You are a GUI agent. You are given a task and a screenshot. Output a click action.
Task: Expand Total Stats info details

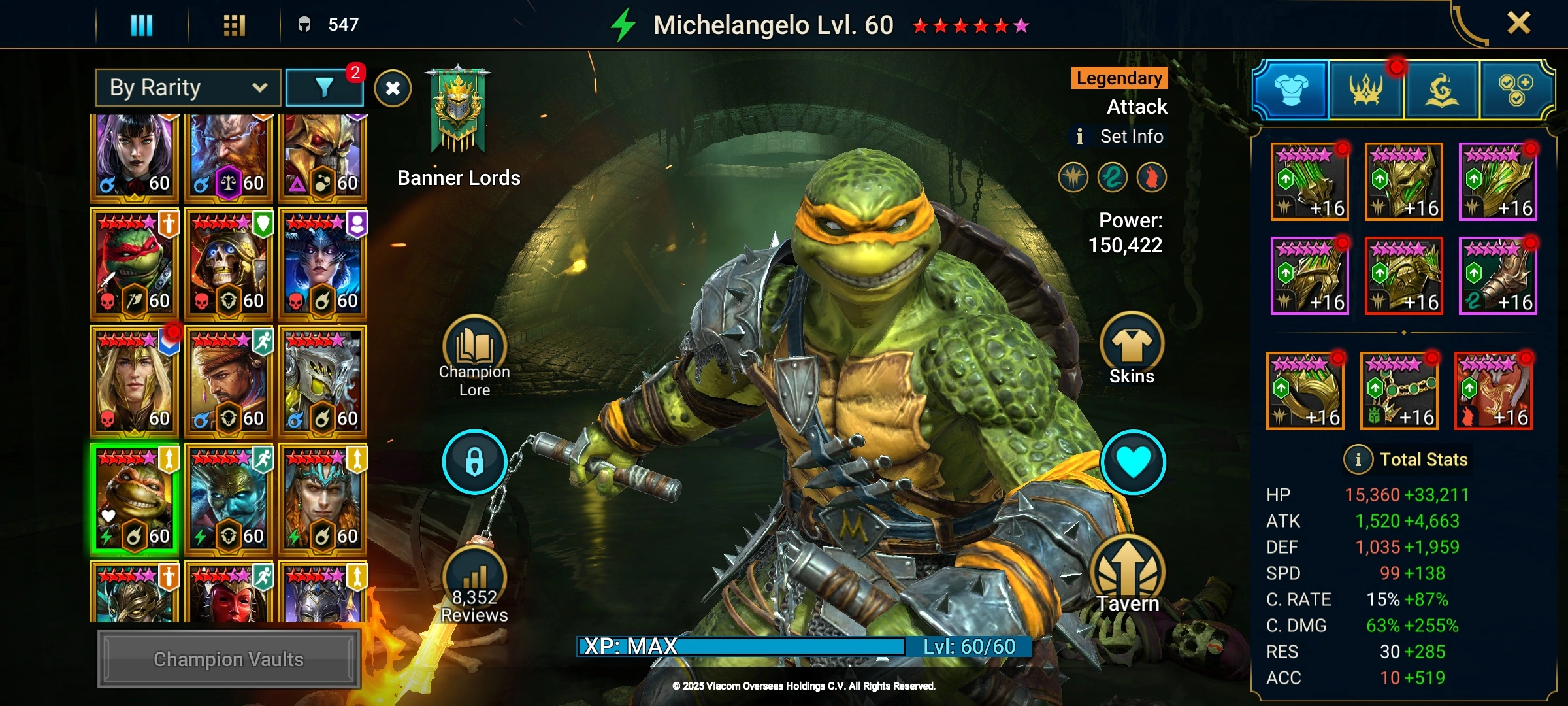(x=1358, y=460)
